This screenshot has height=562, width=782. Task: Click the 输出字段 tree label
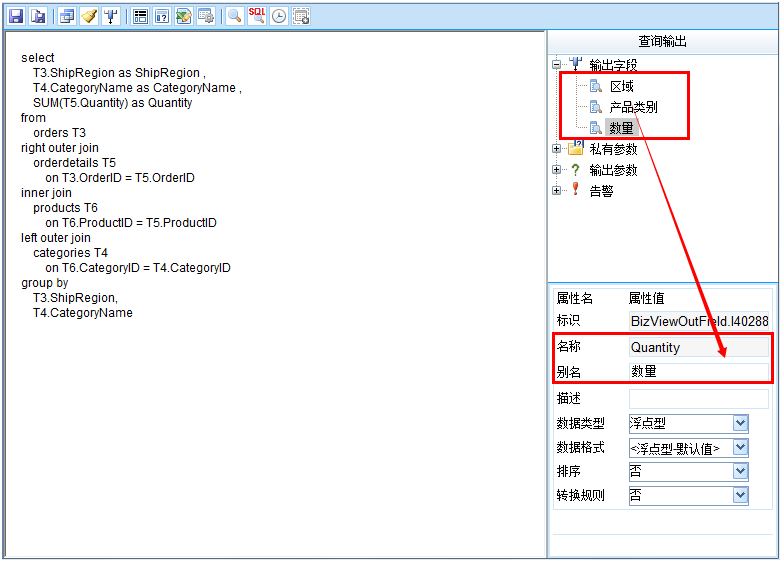pyautogui.click(x=613, y=65)
